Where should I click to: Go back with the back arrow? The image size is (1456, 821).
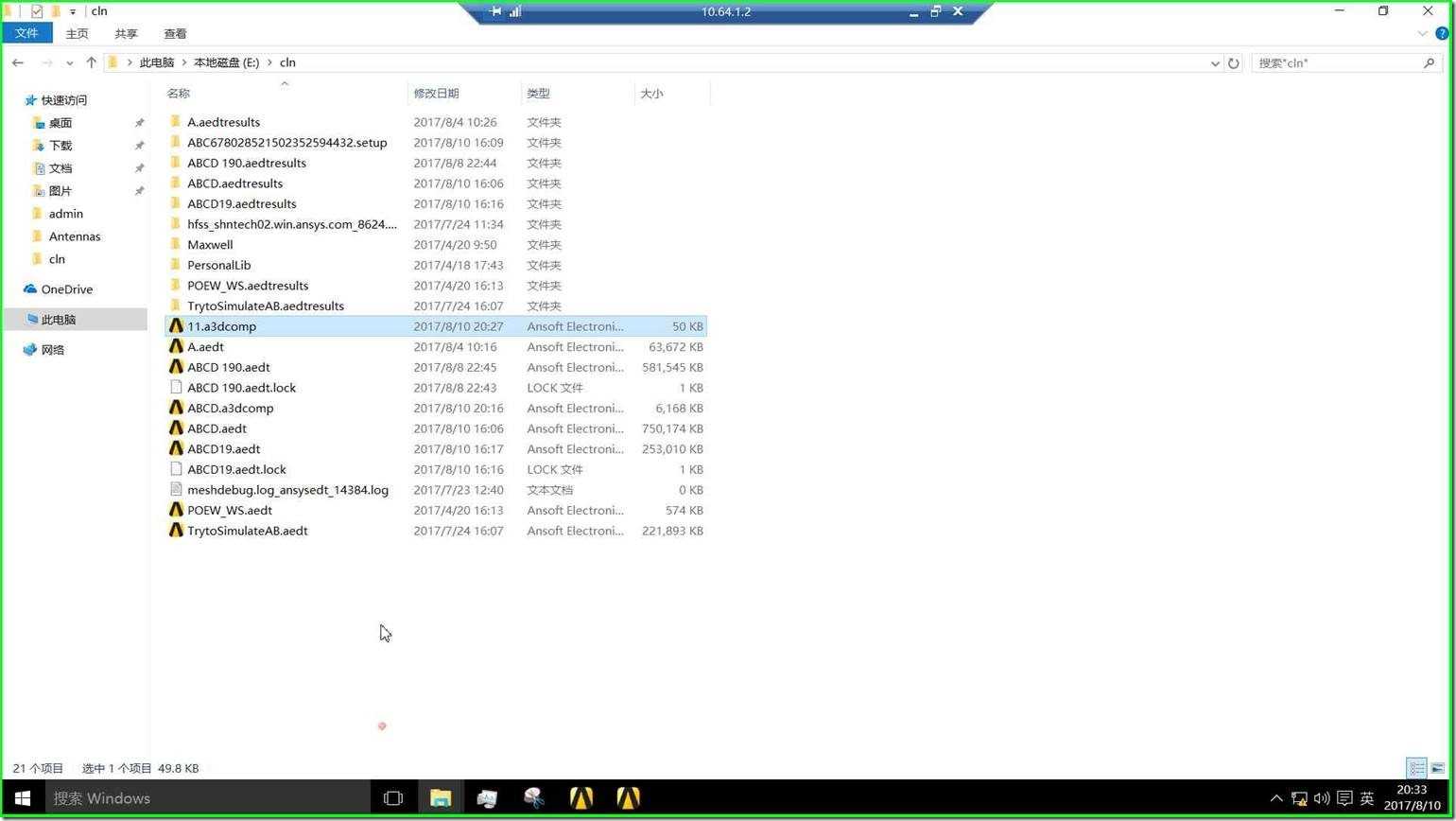click(x=18, y=62)
